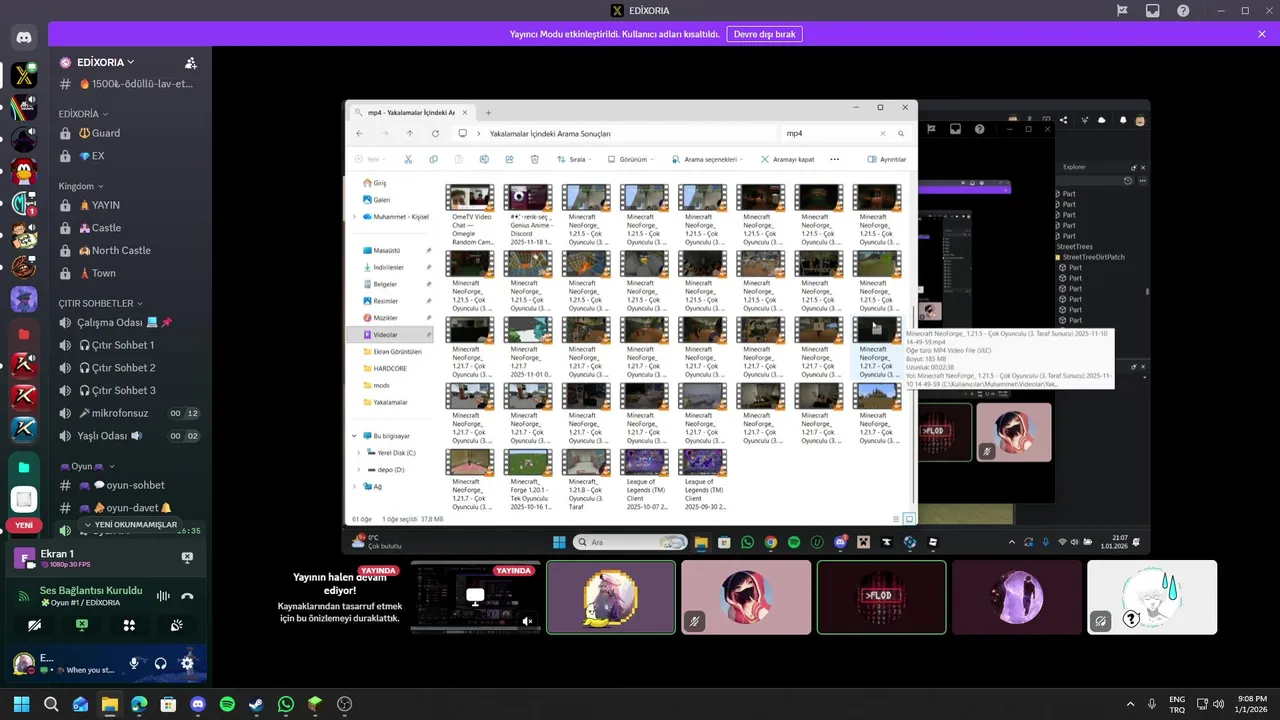
Task: Toggle the camera on
Action: click(x=34, y=625)
